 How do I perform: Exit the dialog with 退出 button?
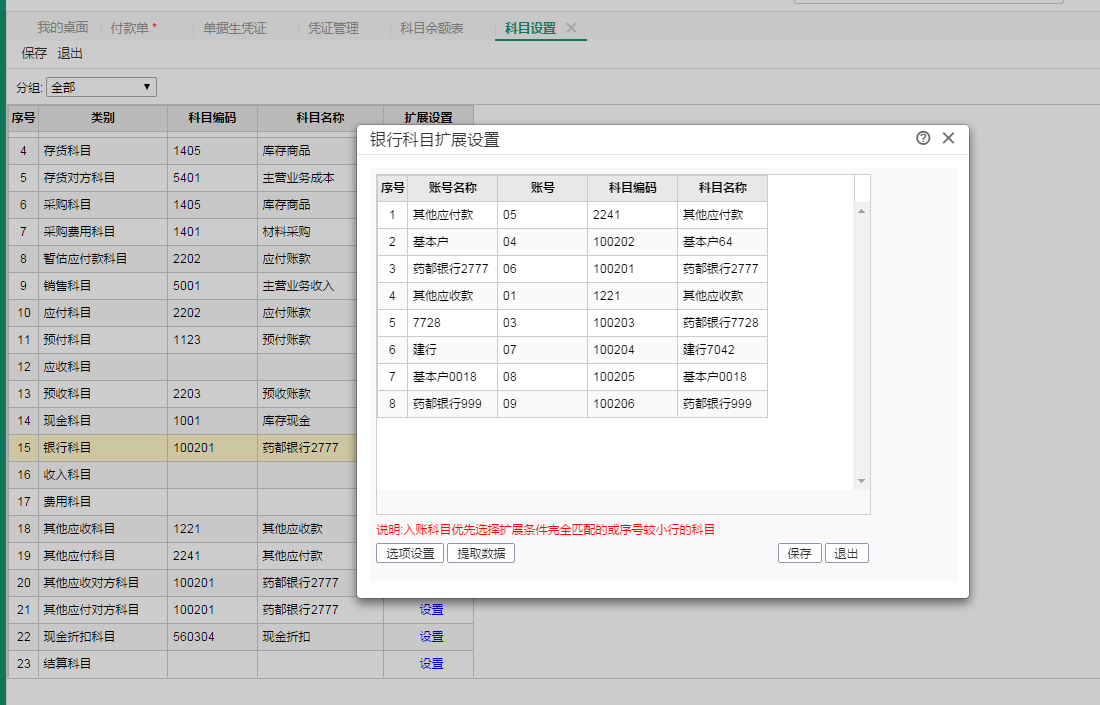847,553
